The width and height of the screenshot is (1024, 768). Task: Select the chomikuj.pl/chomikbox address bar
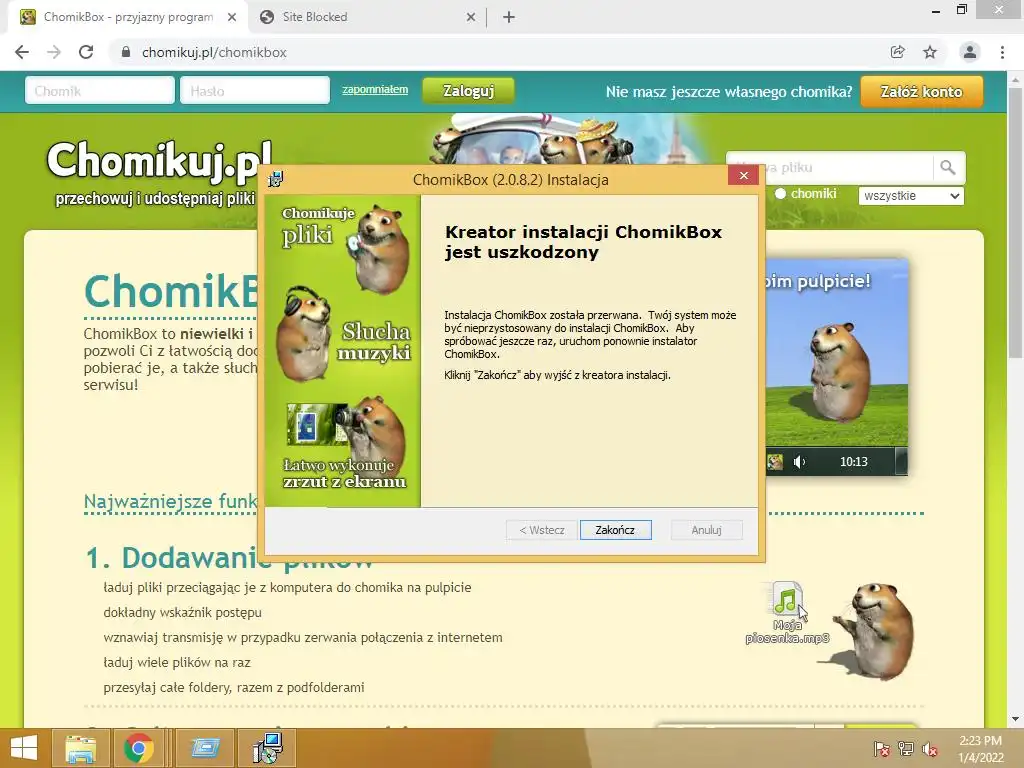214,52
